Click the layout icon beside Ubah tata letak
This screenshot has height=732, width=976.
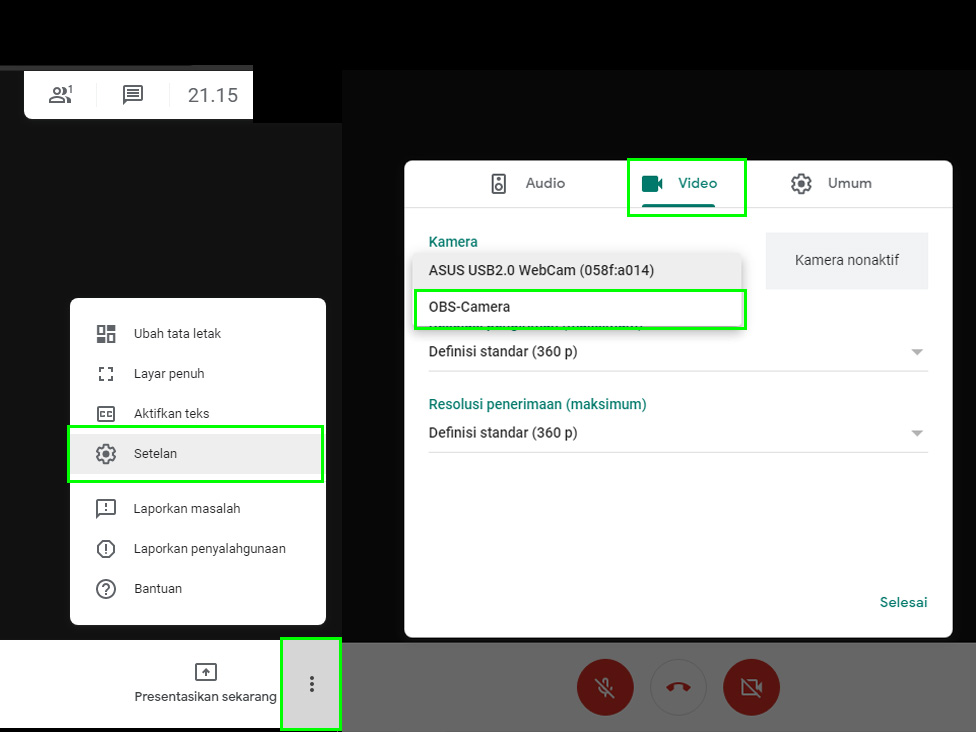pos(106,333)
